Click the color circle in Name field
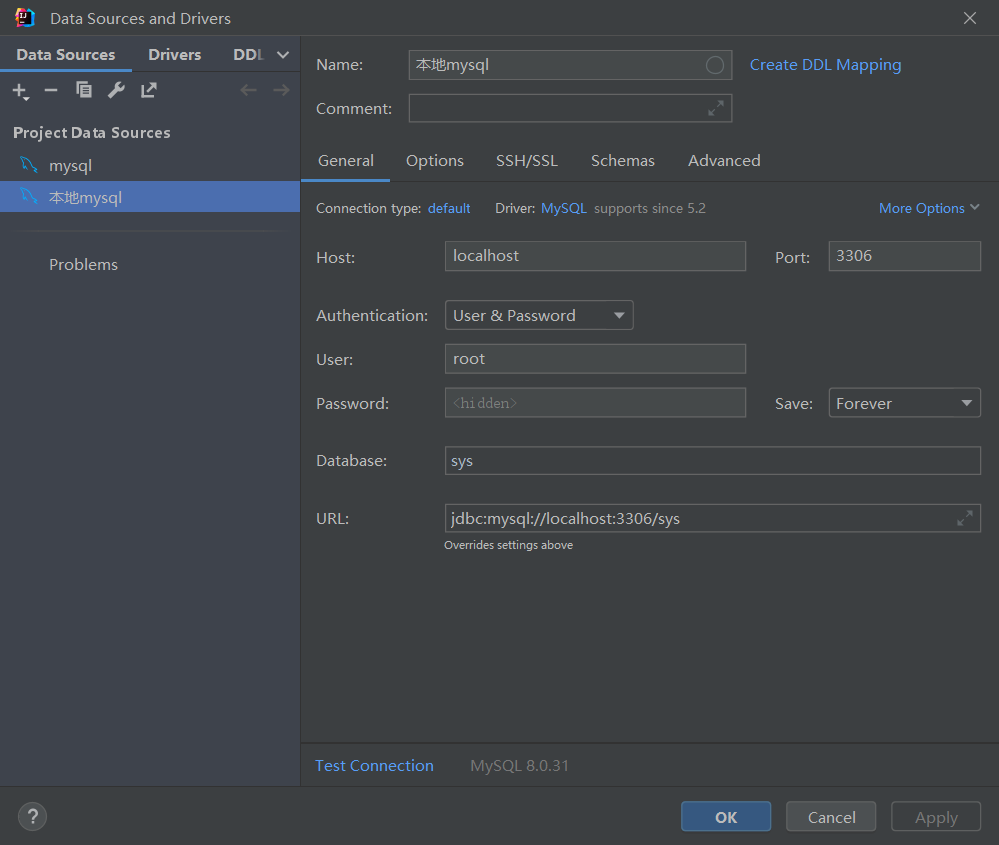 pos(715,65)
